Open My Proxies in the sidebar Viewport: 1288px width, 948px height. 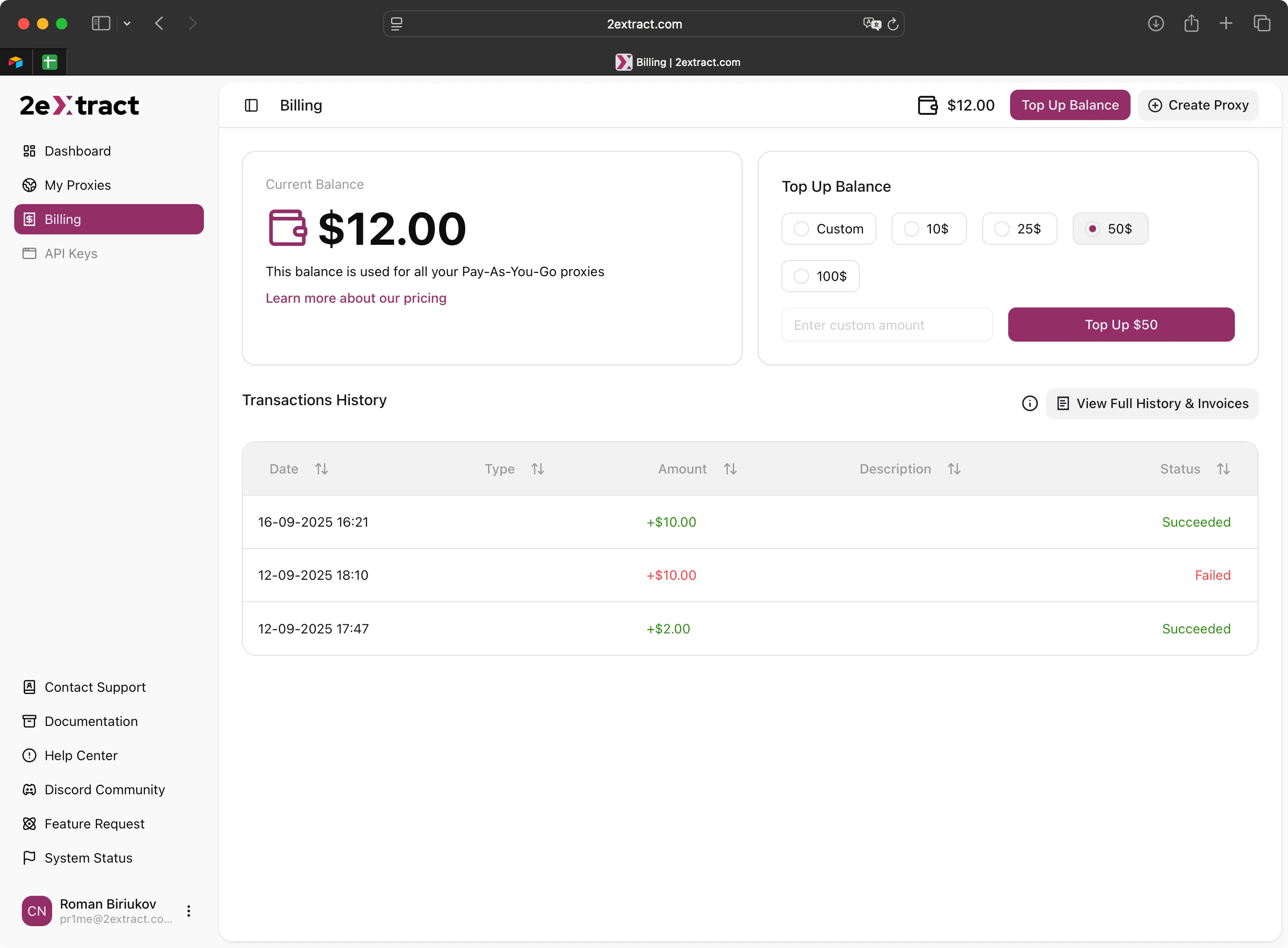click(77, 186)
